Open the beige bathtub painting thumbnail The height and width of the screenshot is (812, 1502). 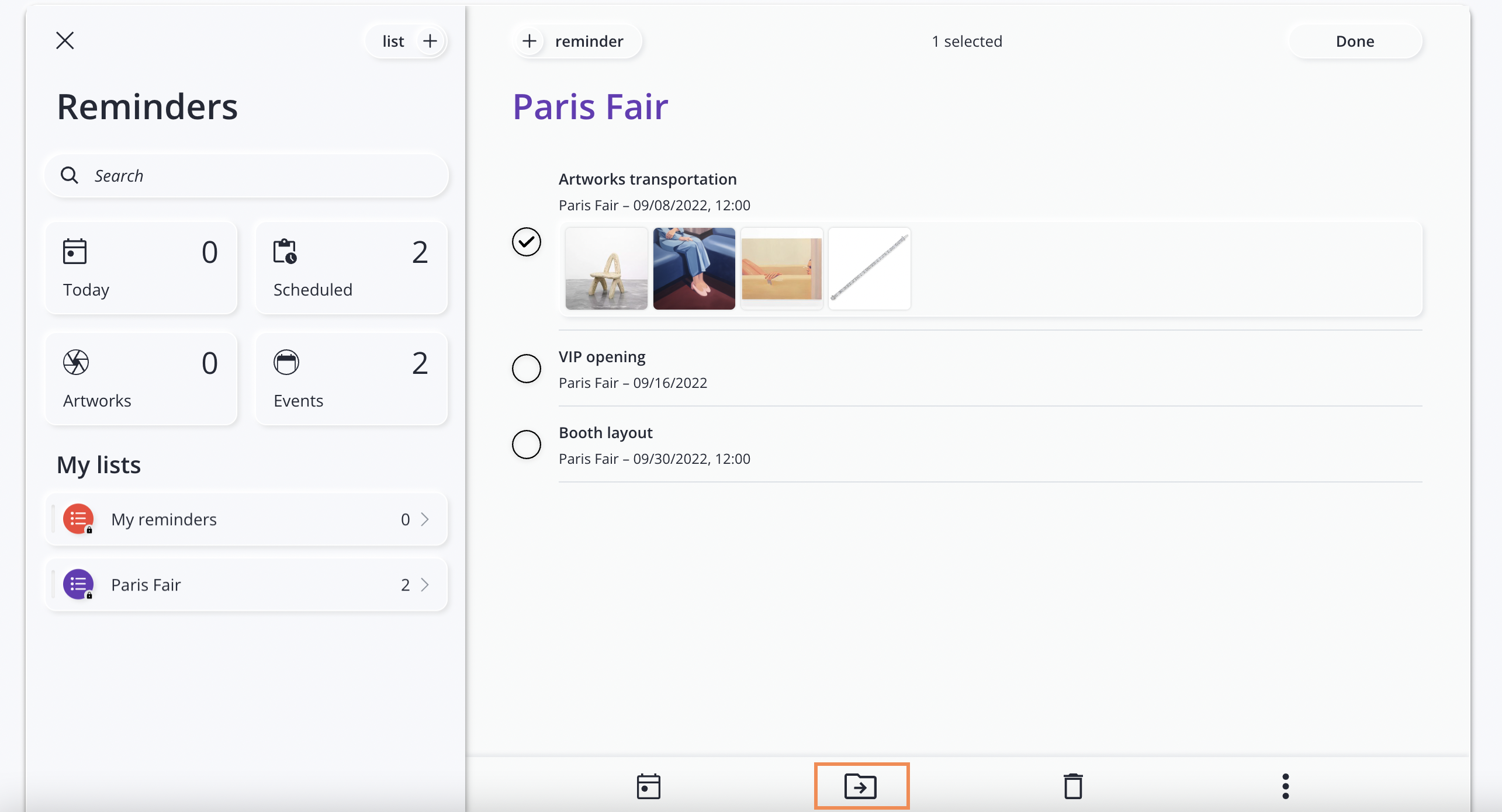click(782, 269)
